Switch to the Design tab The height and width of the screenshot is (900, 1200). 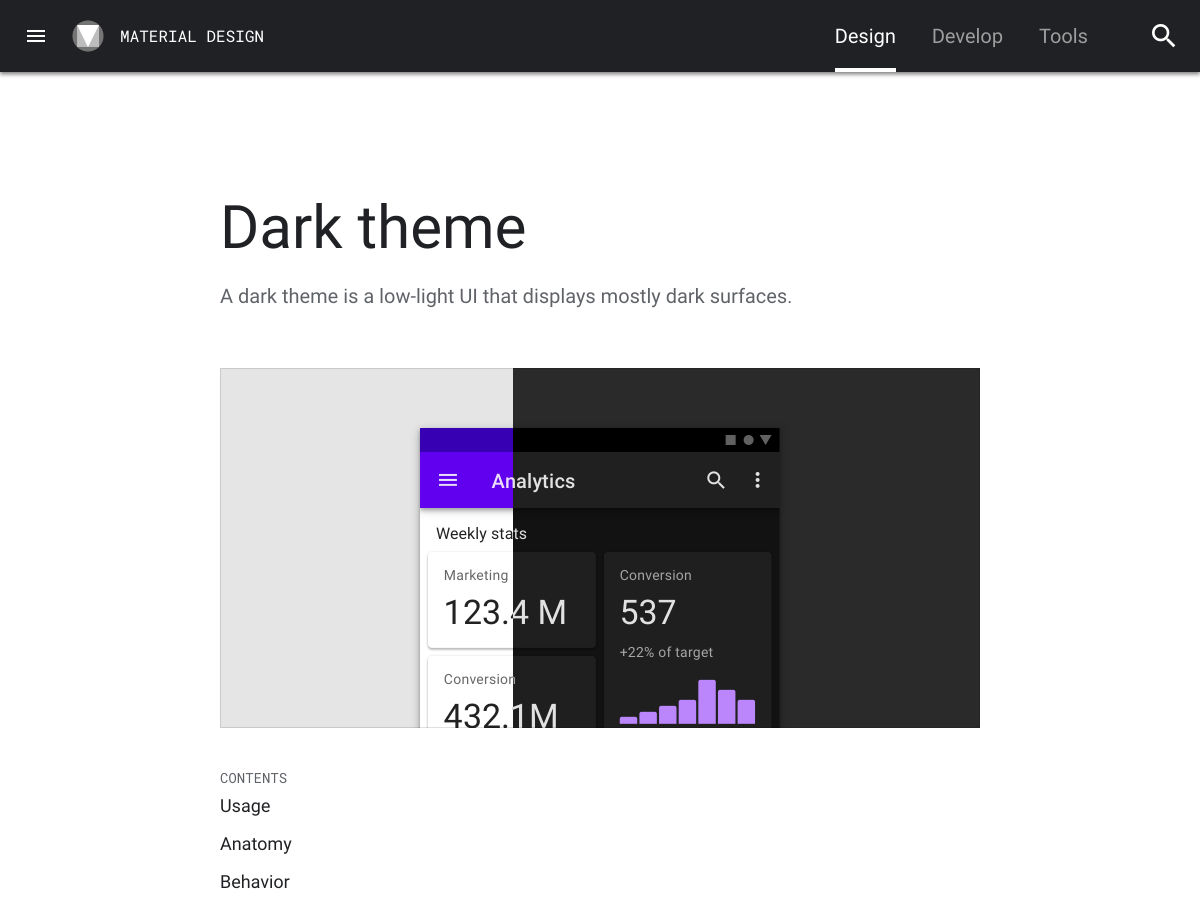[x=865, y=36]
